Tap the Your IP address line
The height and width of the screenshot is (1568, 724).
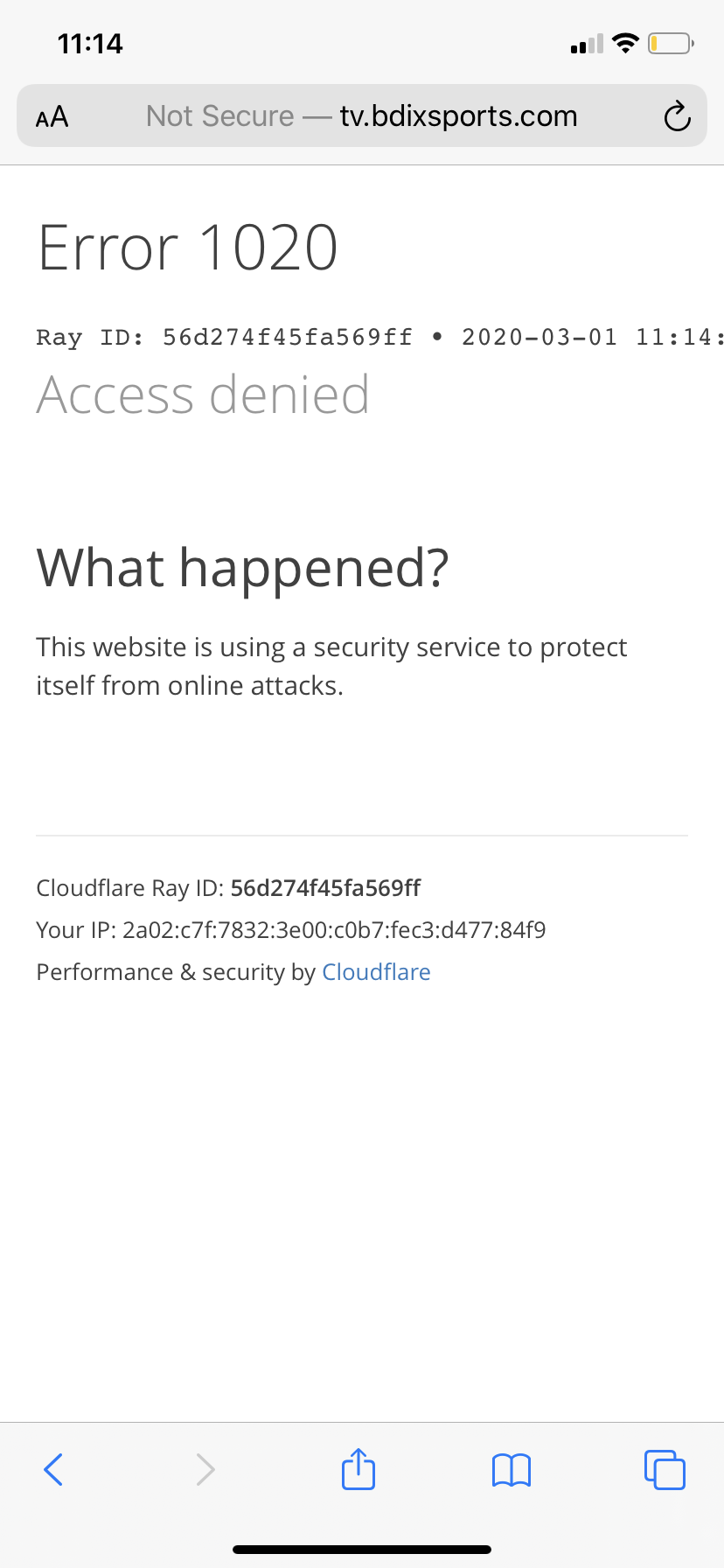[x=290, y=930]
